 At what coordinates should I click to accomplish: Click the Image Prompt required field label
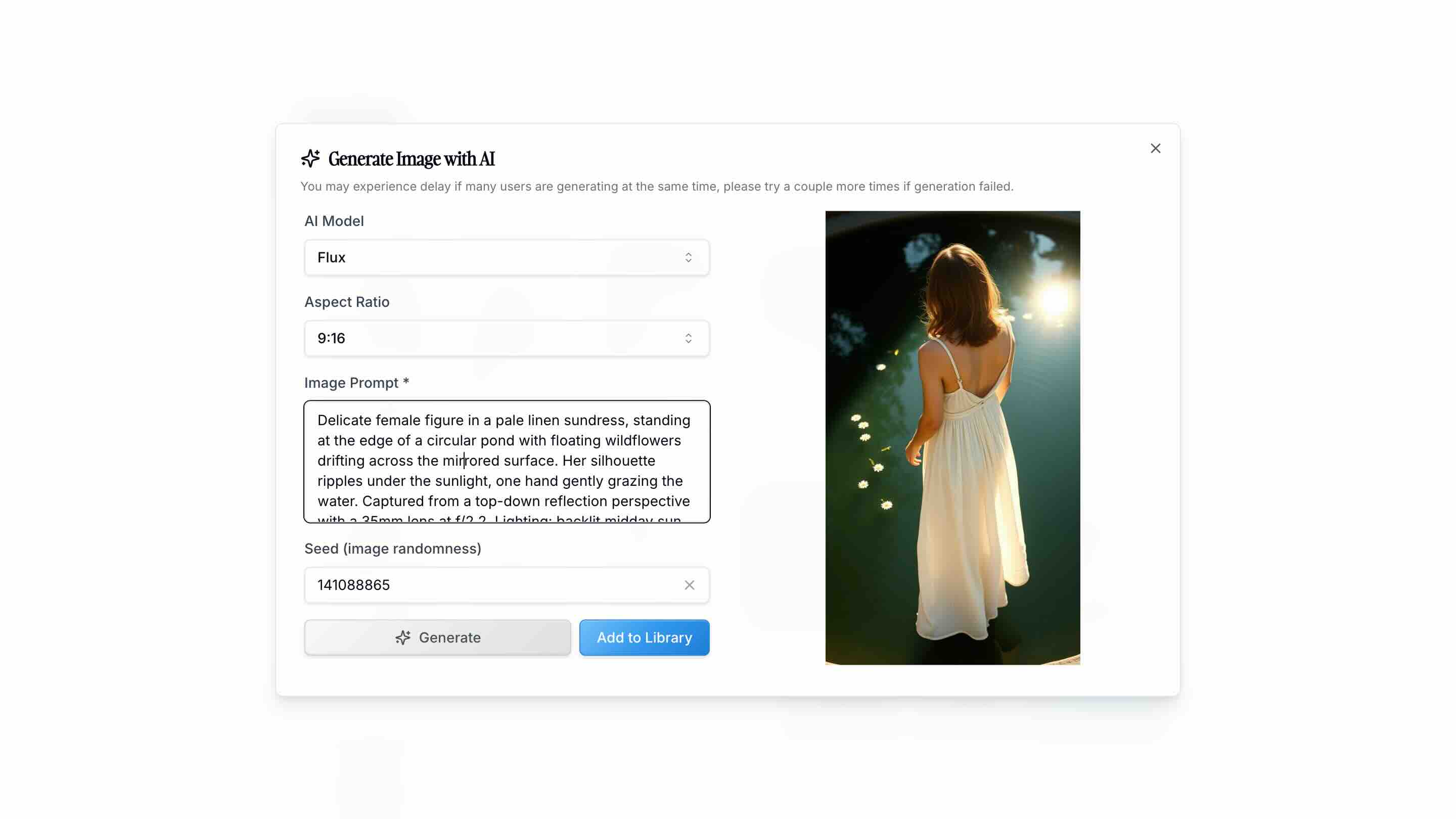(356, 383)
